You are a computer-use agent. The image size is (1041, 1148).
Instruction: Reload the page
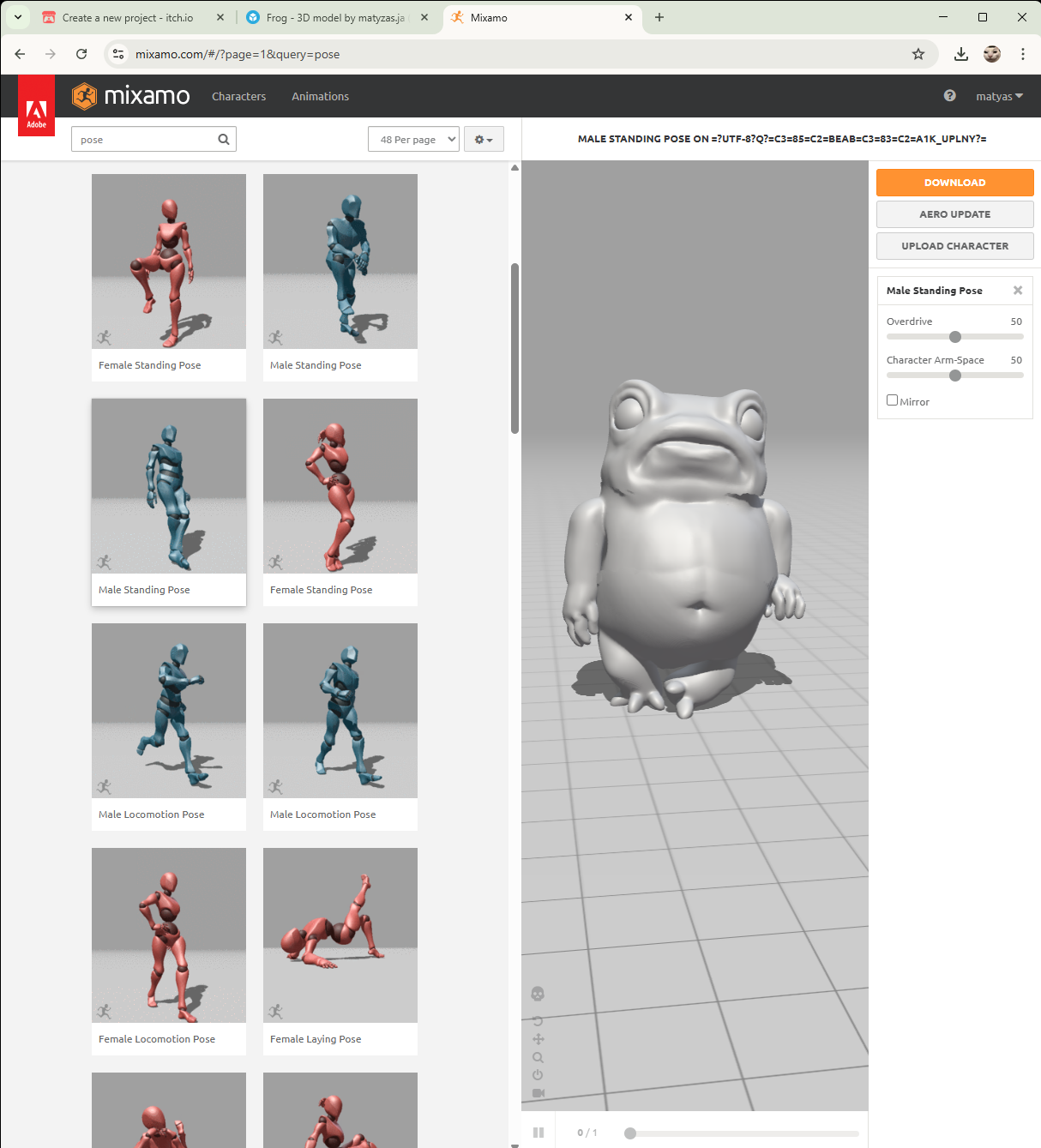pos(81,54)
